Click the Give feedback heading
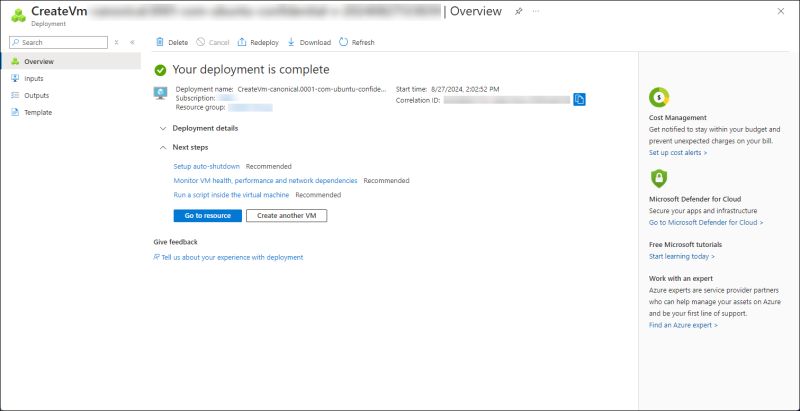 pyautogui.click(x=176, y=242)
